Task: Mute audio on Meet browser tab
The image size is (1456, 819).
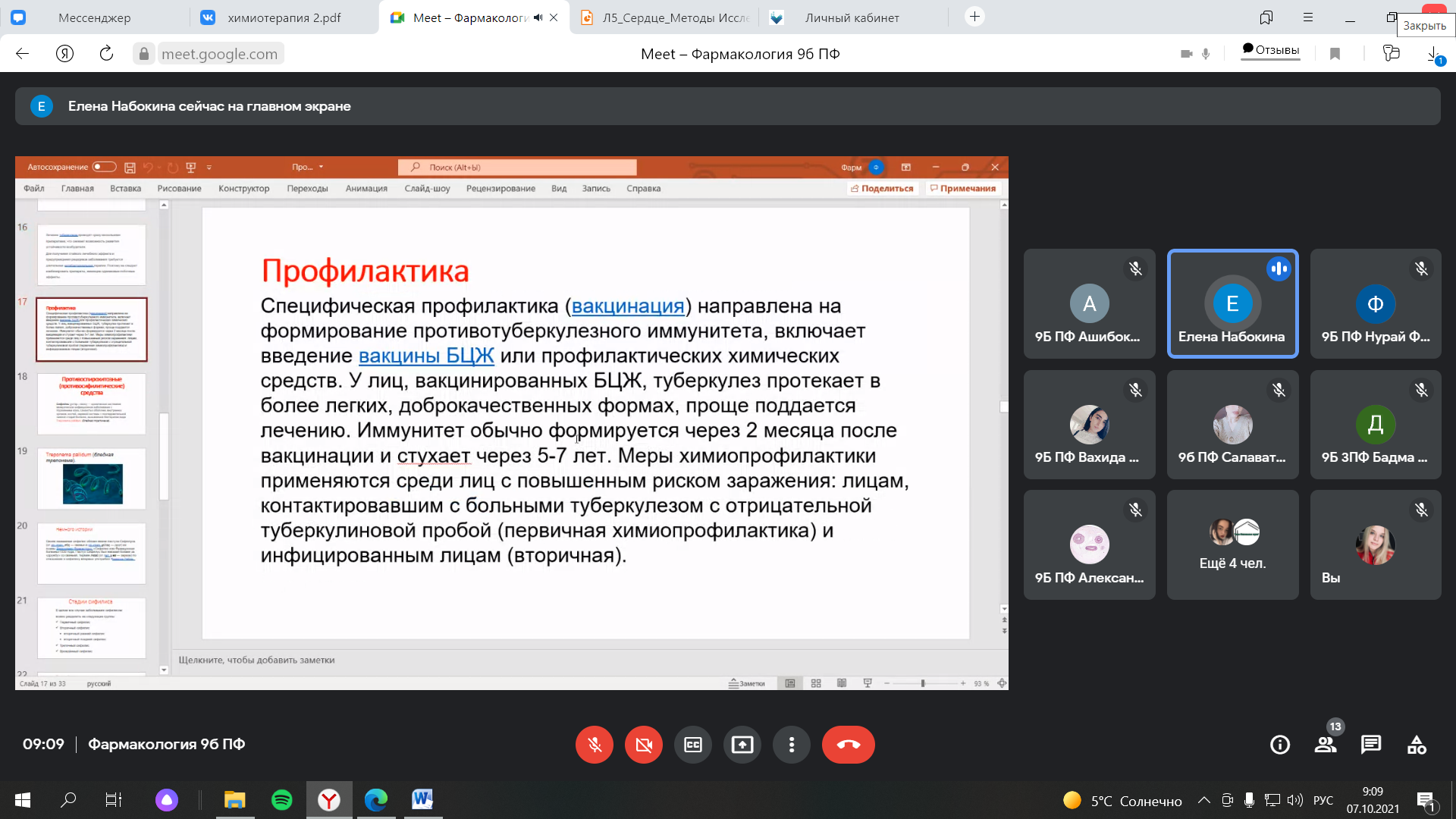Action: (x=538, y=17)
